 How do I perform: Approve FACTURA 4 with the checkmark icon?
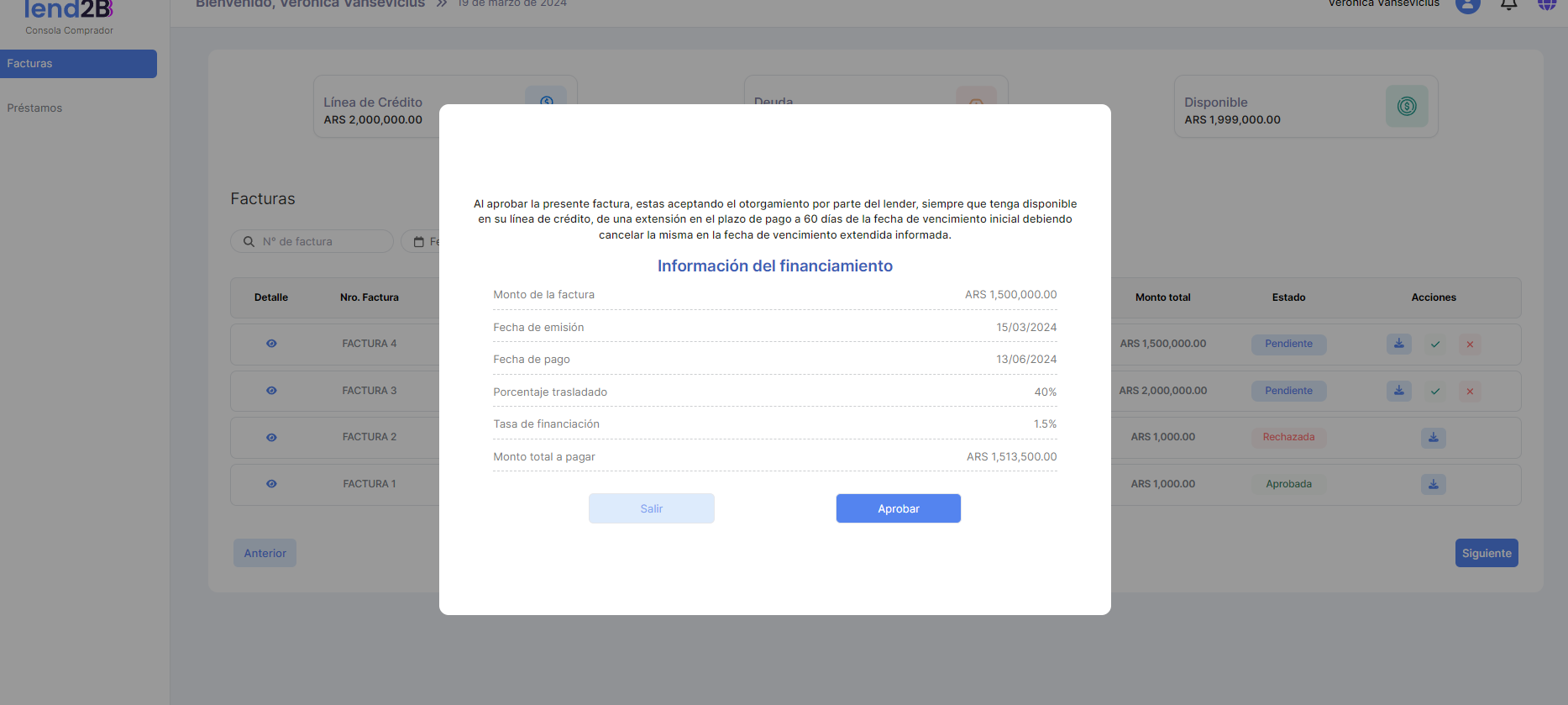(1435, 345)
